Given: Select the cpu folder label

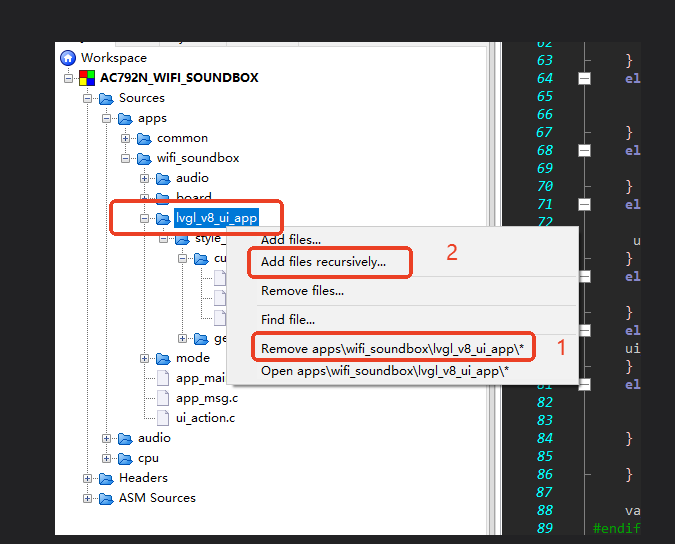Looking at the screenshot, I should [148, 458].
